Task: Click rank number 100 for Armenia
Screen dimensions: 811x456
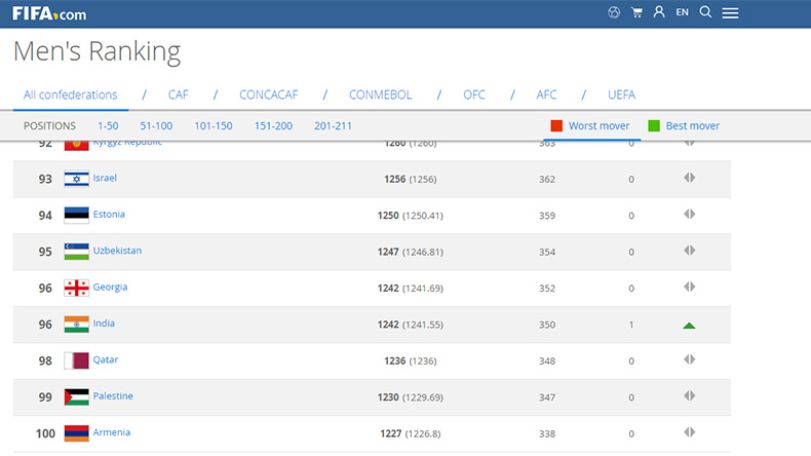Action: pos(46,433)
